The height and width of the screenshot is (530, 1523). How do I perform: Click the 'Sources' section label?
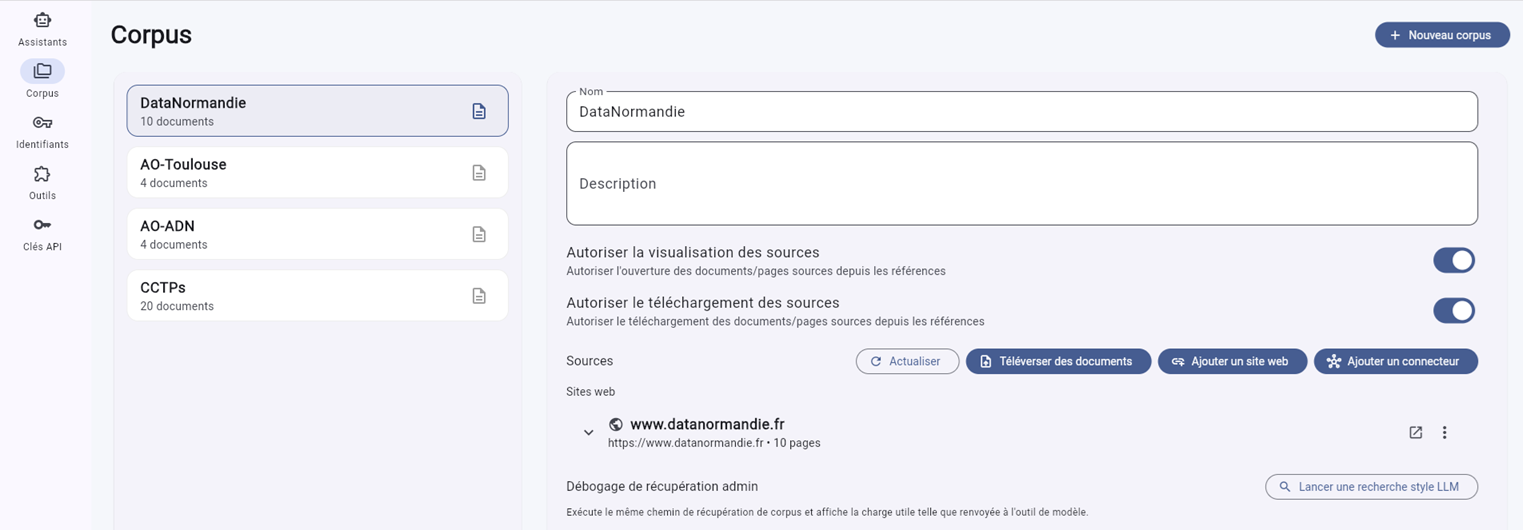pyautogui.click(x=590, y=361)
